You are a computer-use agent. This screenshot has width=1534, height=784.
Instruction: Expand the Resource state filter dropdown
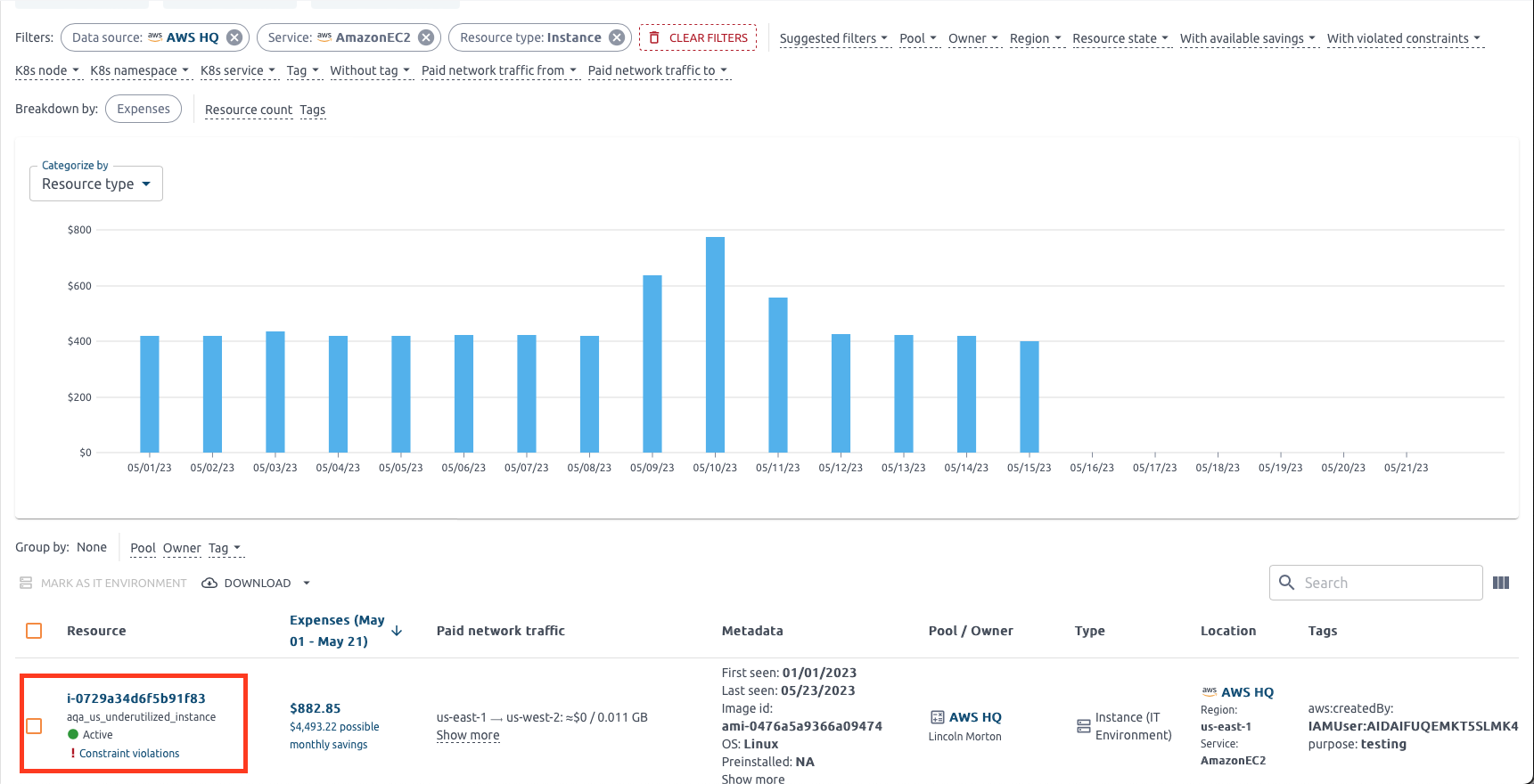tap(1120, 38)
